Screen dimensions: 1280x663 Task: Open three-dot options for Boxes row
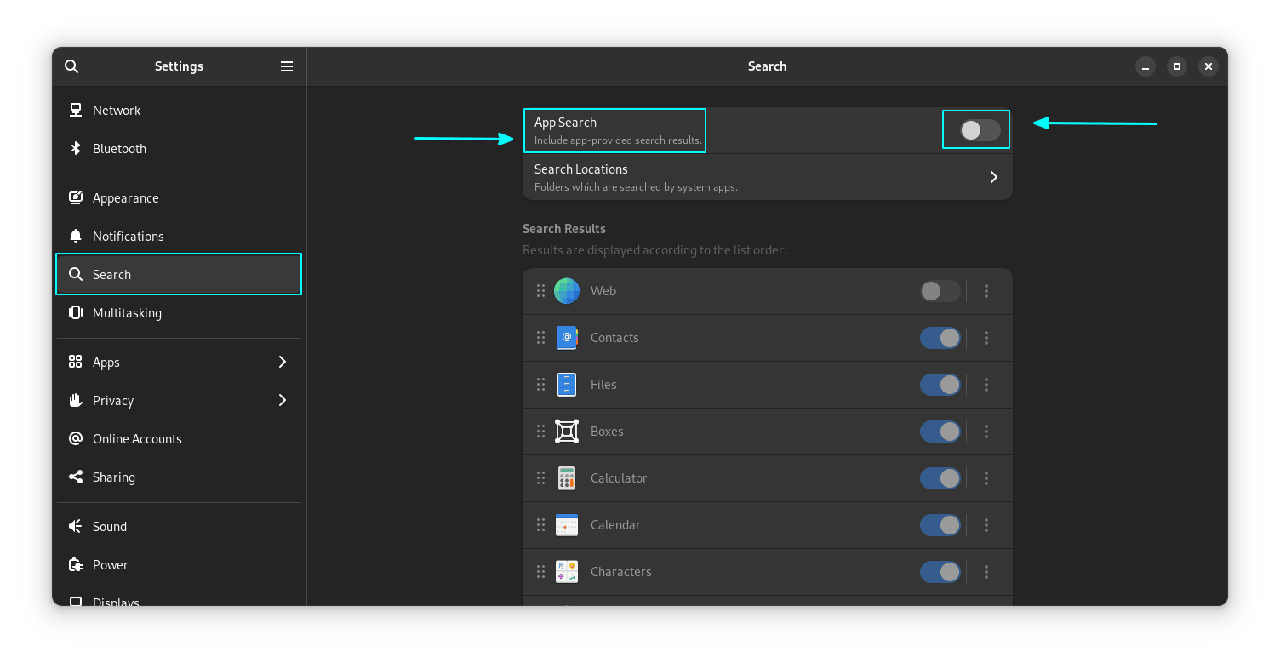(x=986, y=431)
